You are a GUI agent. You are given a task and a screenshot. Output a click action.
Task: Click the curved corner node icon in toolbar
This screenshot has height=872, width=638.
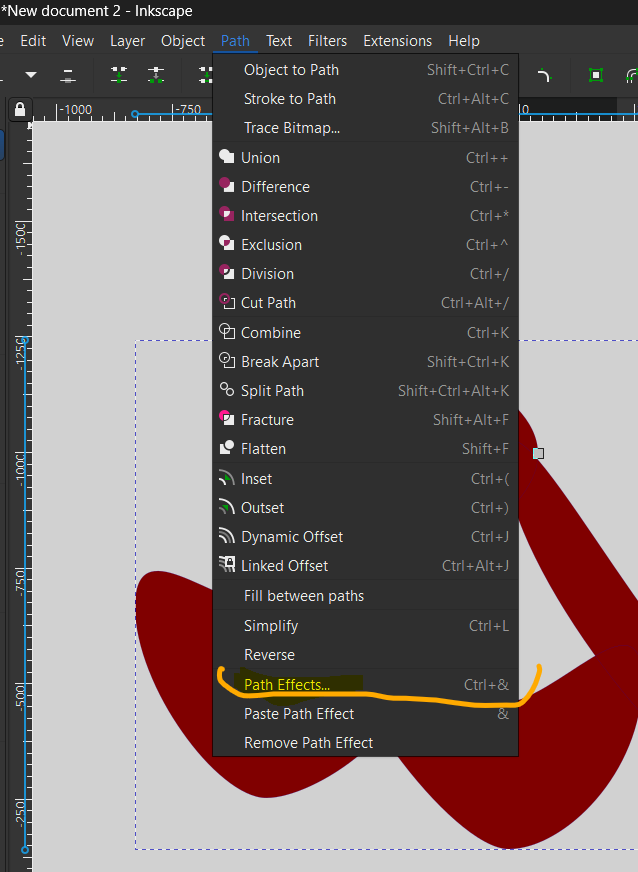point(543,75)
